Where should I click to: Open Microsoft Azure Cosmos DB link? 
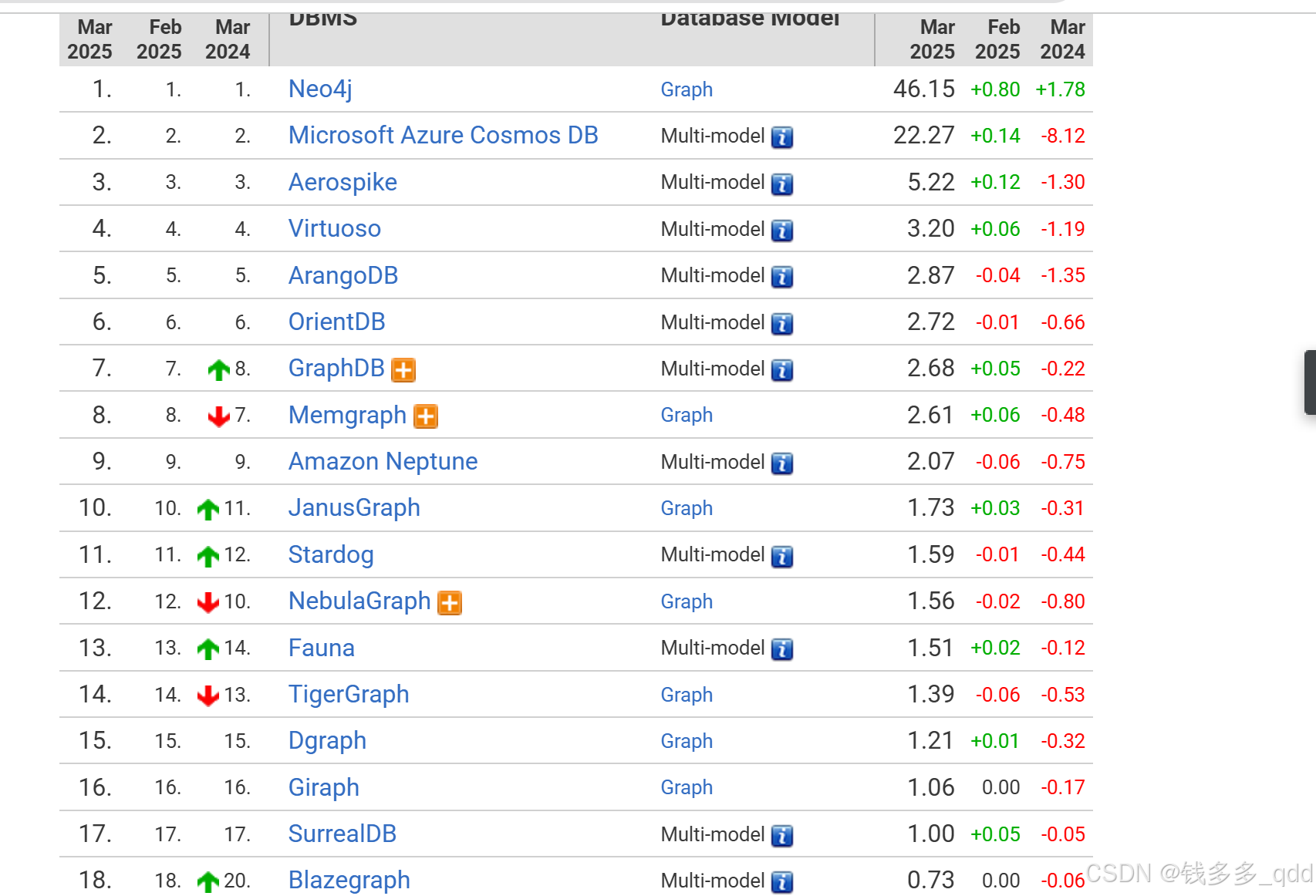[x=443, y=136]
